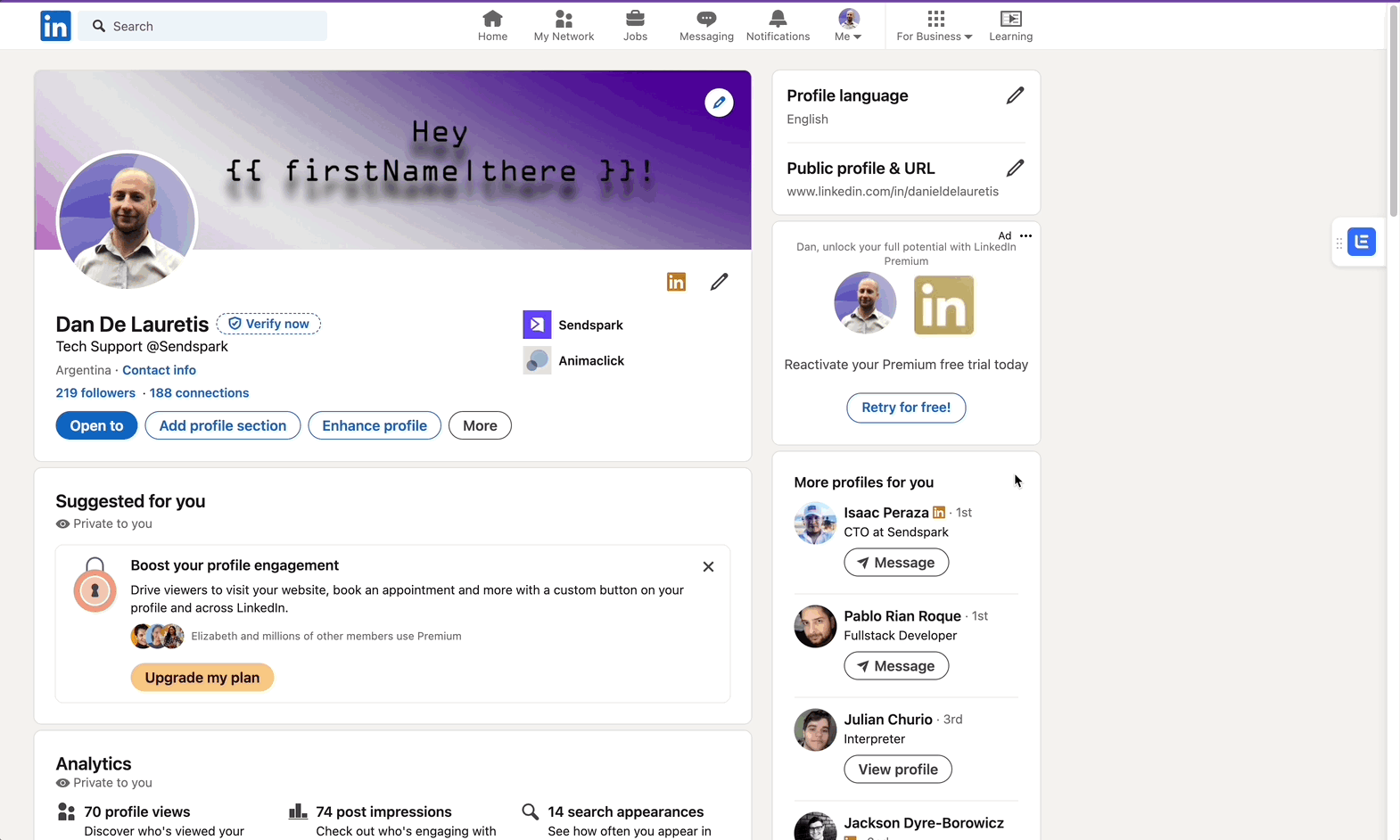This screenshot has height=840, width=1400.
Task: Click the gold LinkedIn Premium badge icon
Action: click(676, 282)
